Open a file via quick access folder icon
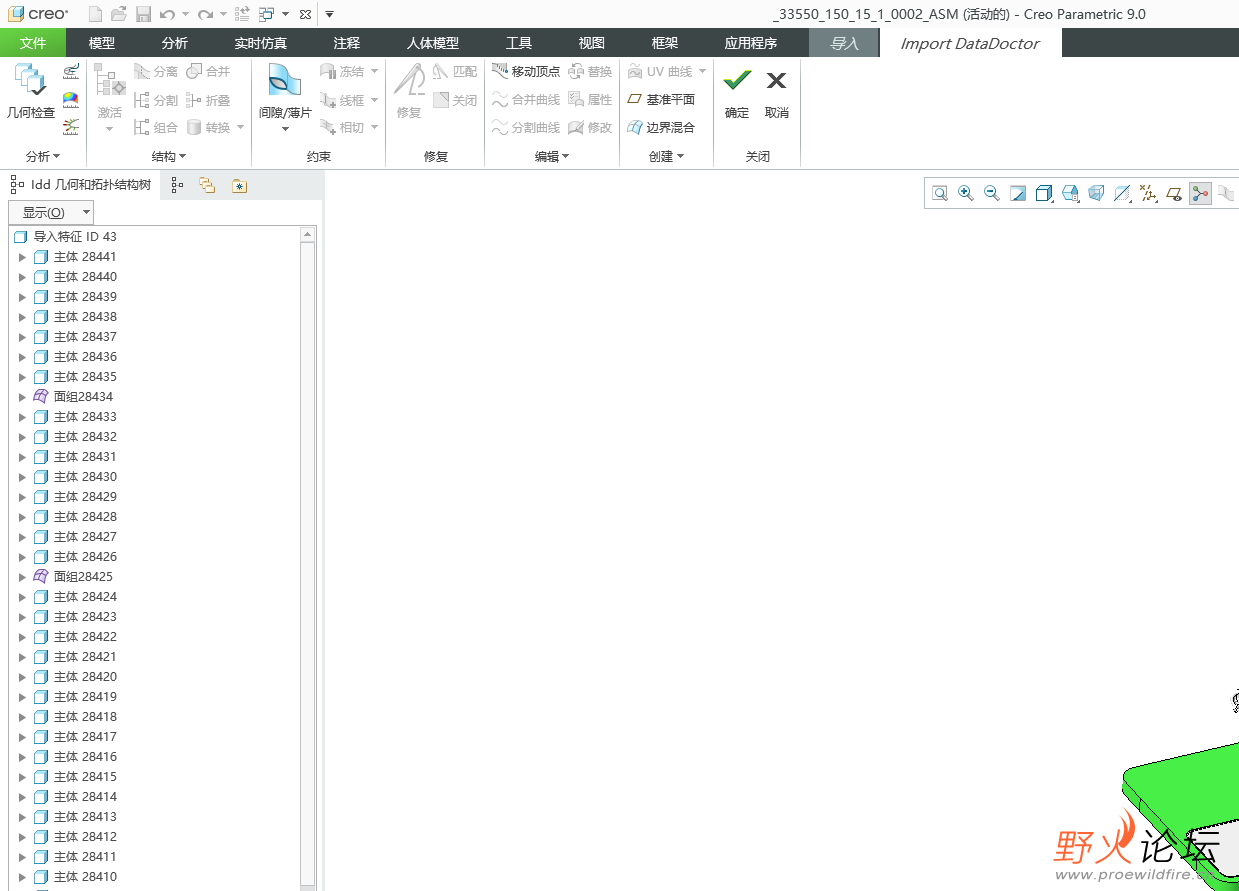 click(x=119, y=14)
